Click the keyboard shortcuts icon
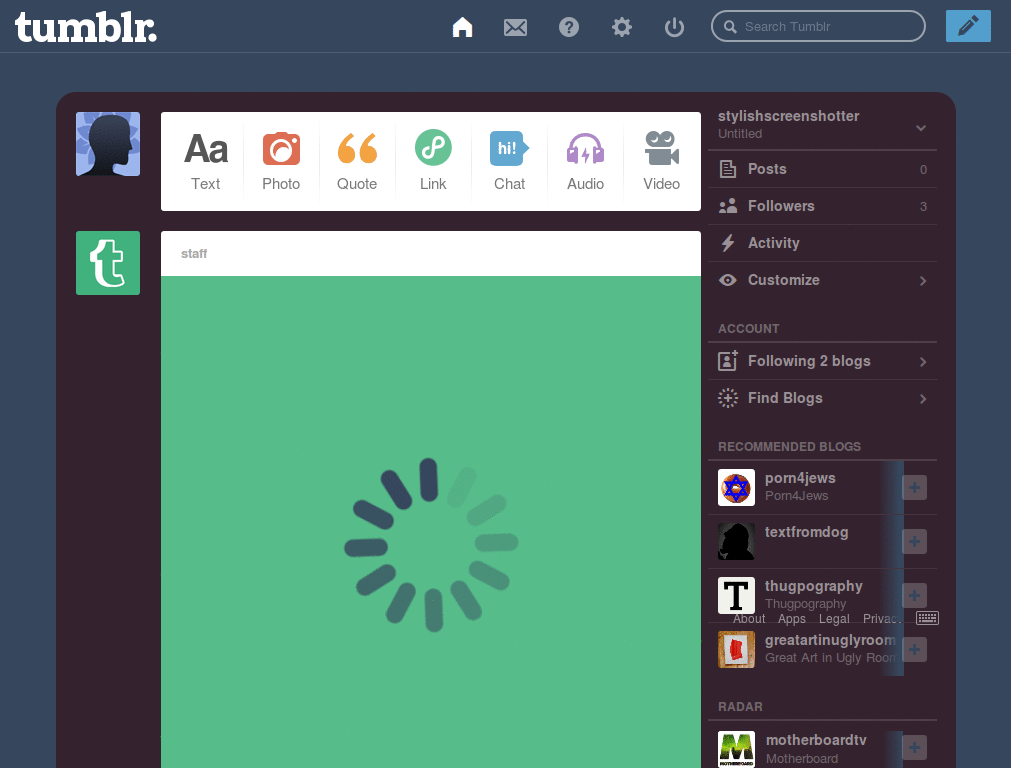 pos(927,618)
